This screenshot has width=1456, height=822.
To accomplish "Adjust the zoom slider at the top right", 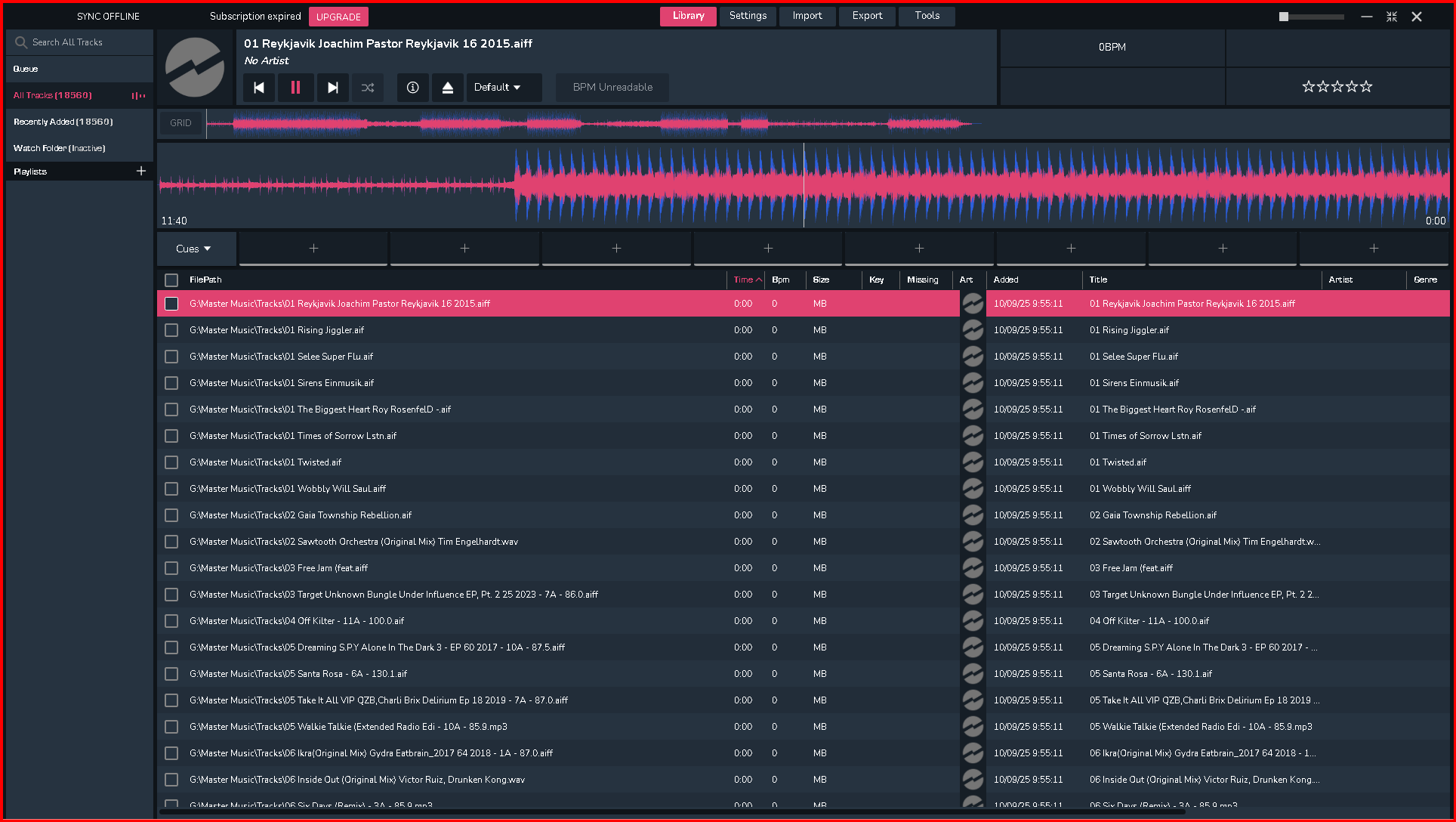I will [x=1284, y=17].
